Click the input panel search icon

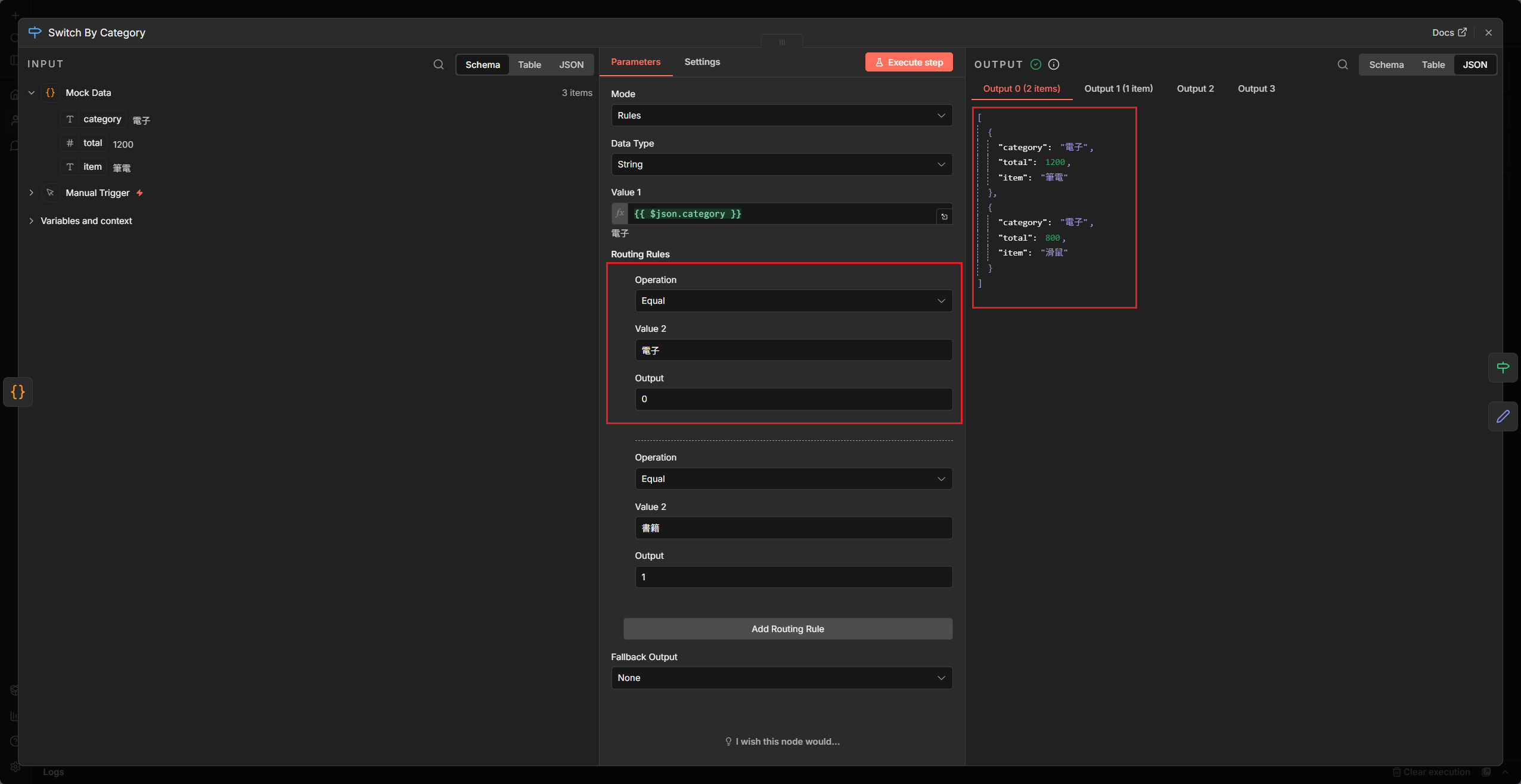(439, 64)
